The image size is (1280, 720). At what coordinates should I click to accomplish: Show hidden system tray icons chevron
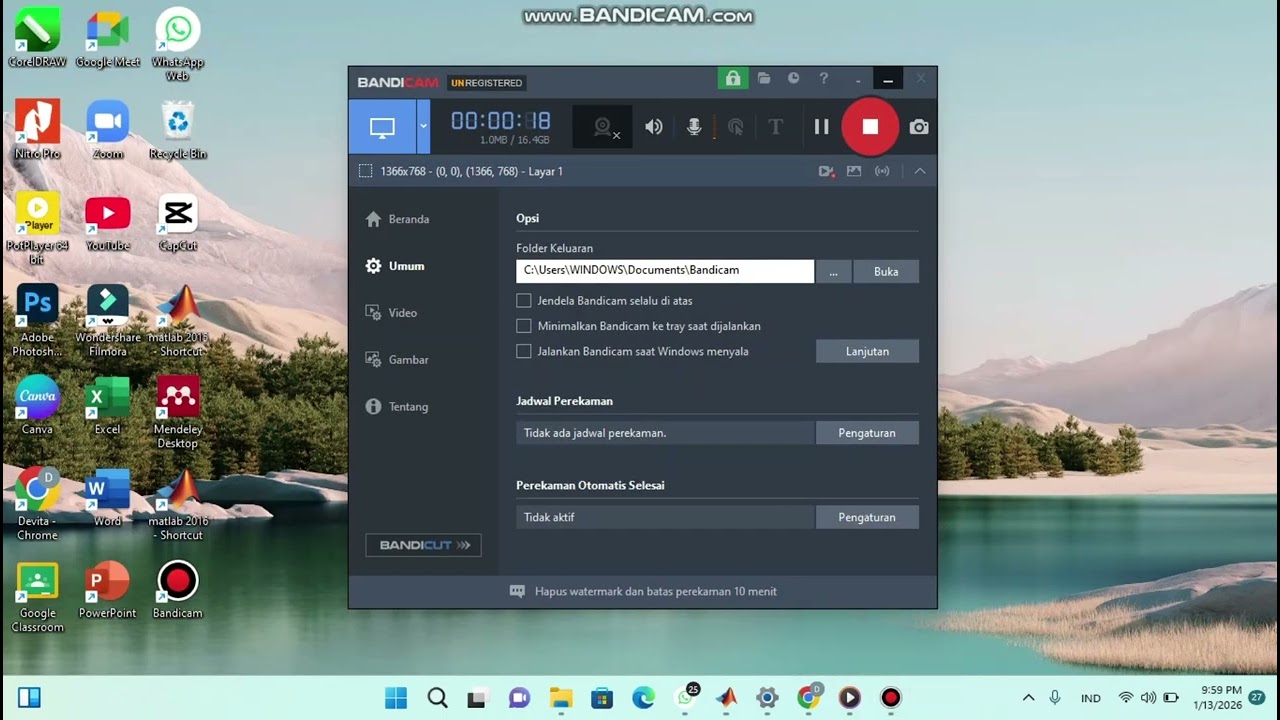(x=1028, y=698)
